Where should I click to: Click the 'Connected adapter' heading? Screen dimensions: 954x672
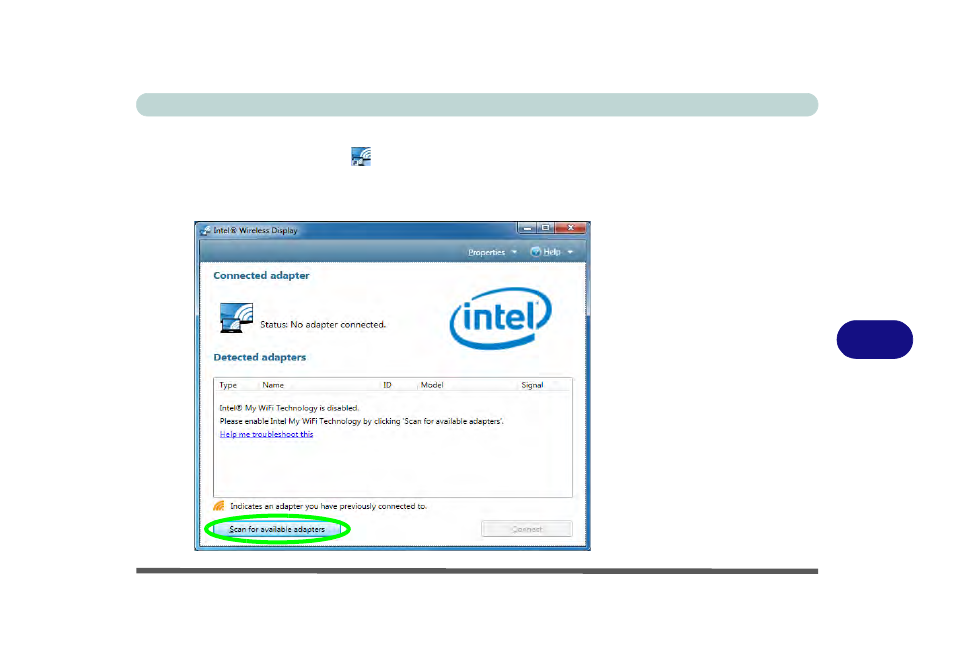[262, 275]
